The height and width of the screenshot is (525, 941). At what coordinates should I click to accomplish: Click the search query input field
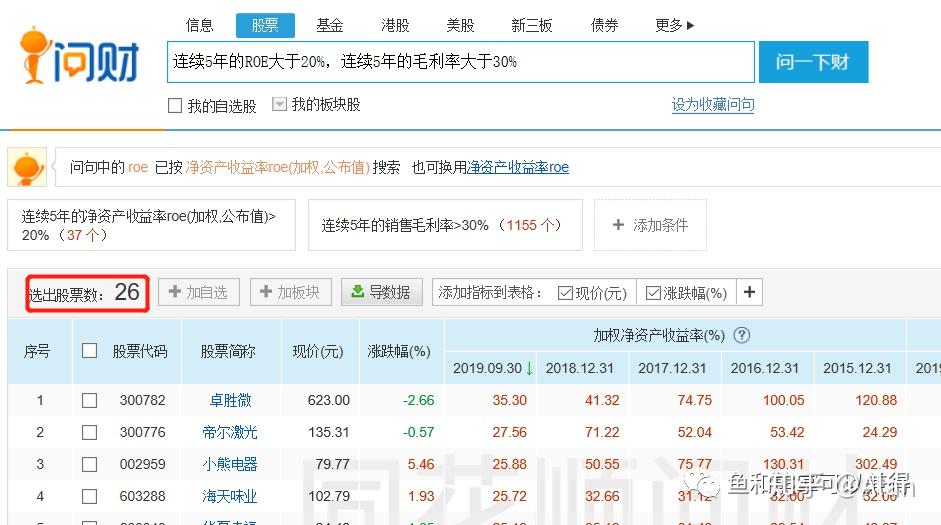(460, 62)
